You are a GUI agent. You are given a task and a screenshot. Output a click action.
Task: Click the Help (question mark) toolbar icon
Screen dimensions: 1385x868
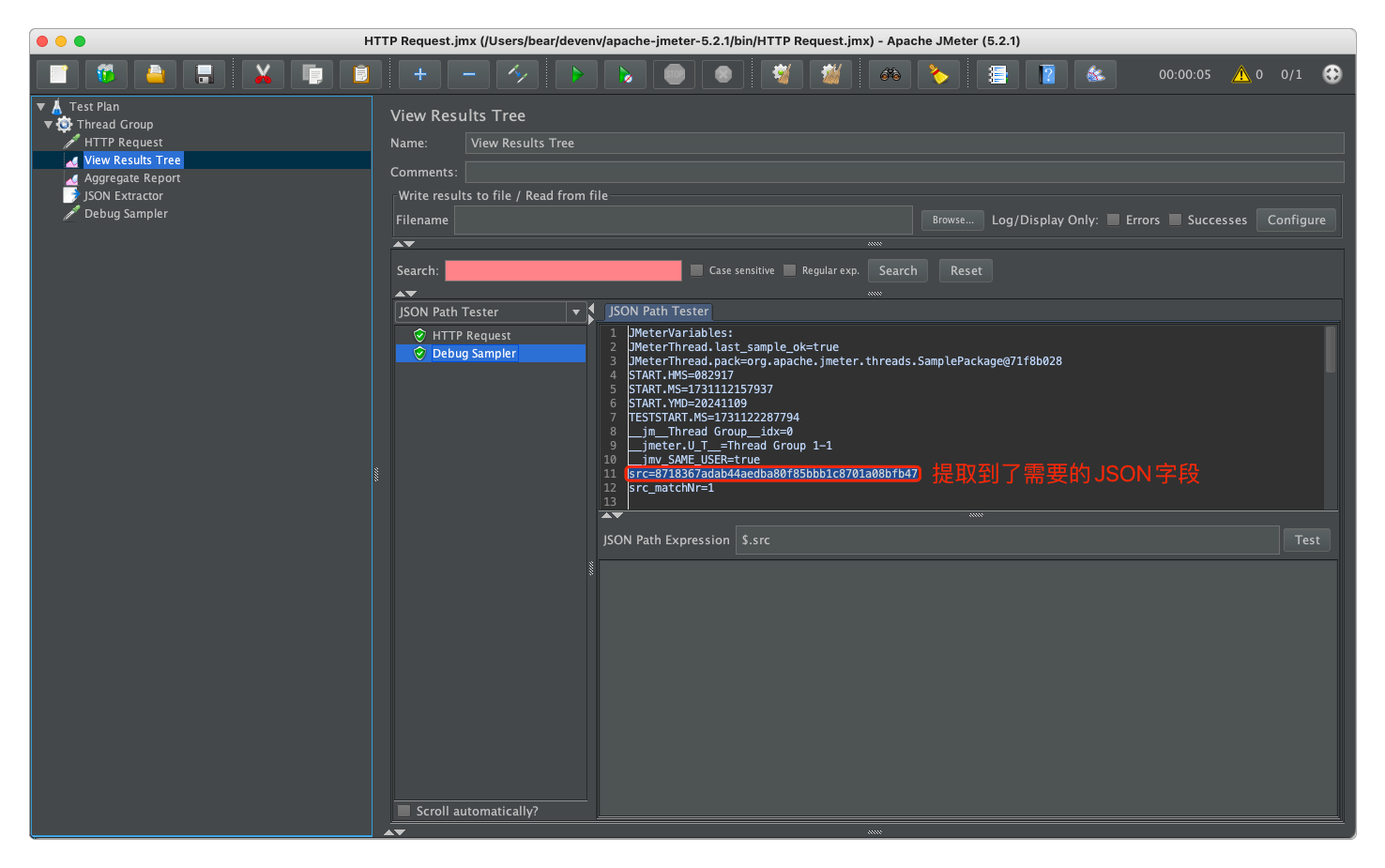tap(1046, 74)
